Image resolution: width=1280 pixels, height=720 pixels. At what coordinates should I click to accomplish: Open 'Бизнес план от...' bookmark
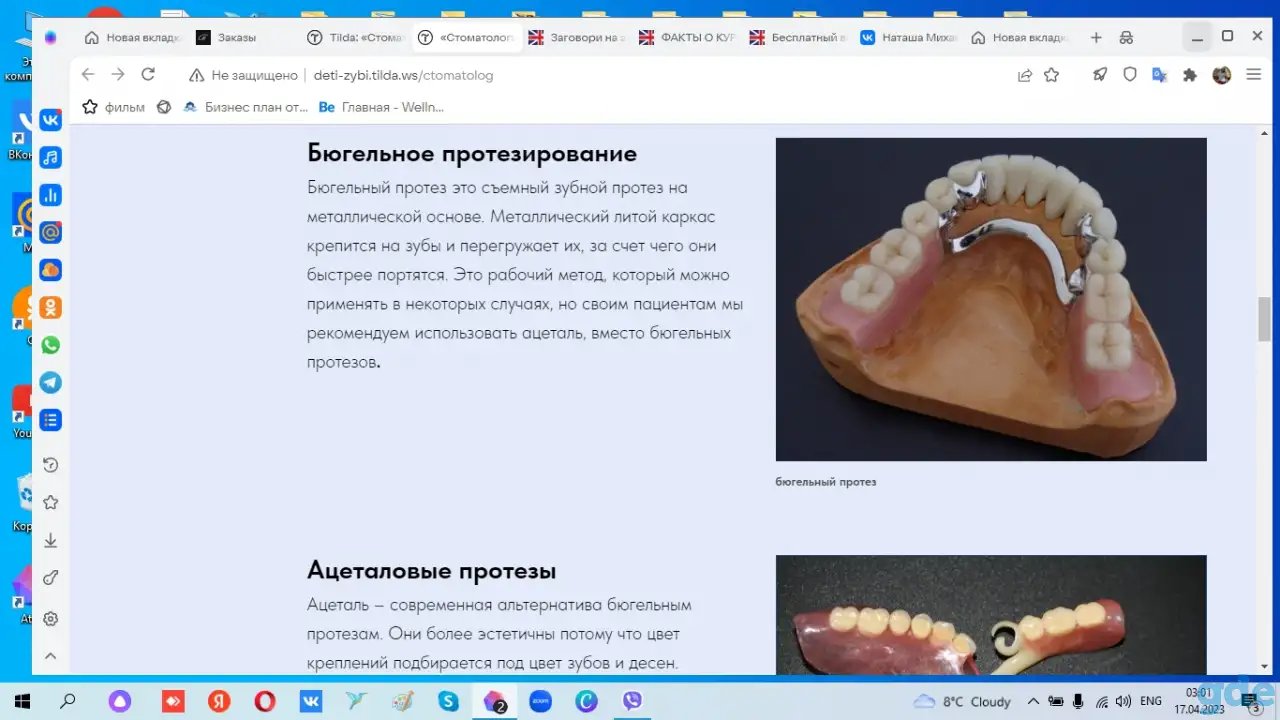pyautogui.click(x=245, y=107)
